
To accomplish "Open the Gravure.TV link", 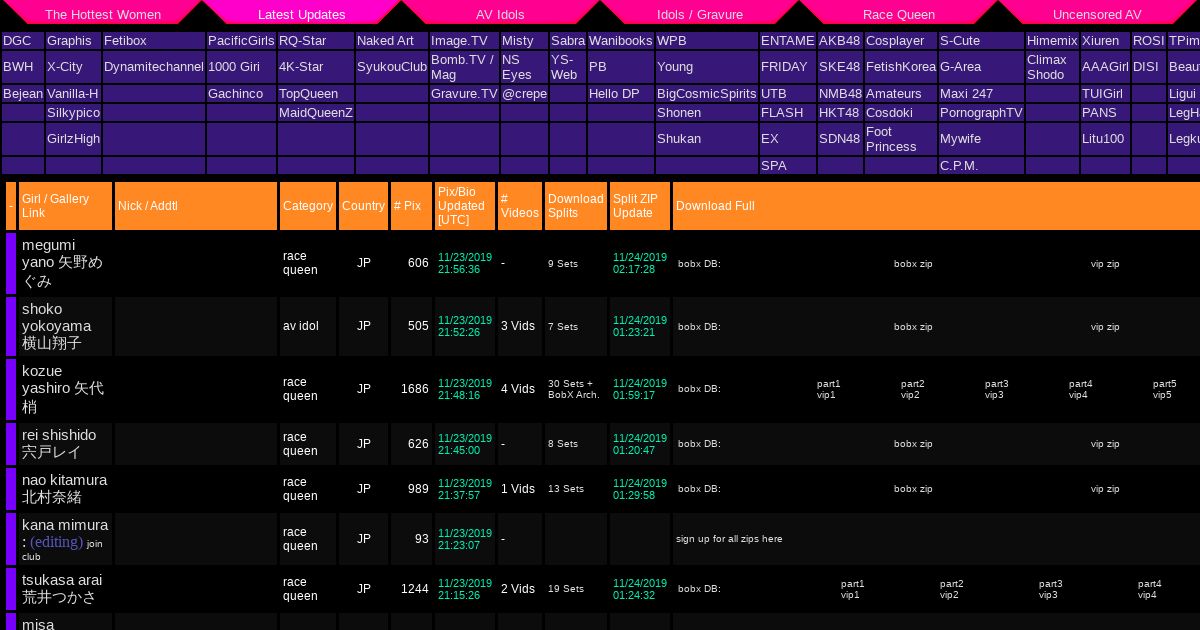I will click(x=464, y=94).
